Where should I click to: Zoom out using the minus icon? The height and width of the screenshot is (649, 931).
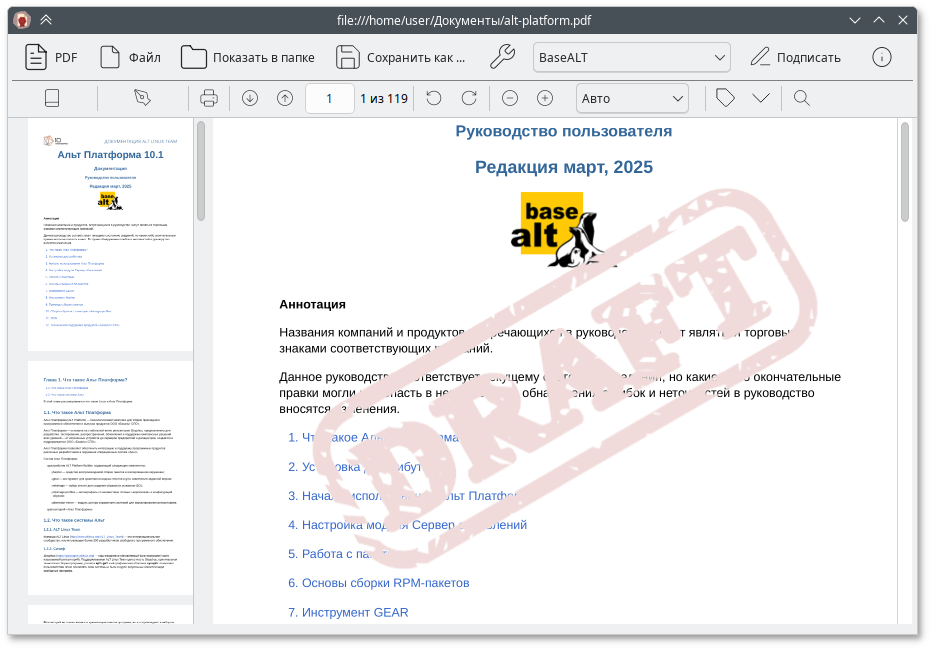coord(510,97)
